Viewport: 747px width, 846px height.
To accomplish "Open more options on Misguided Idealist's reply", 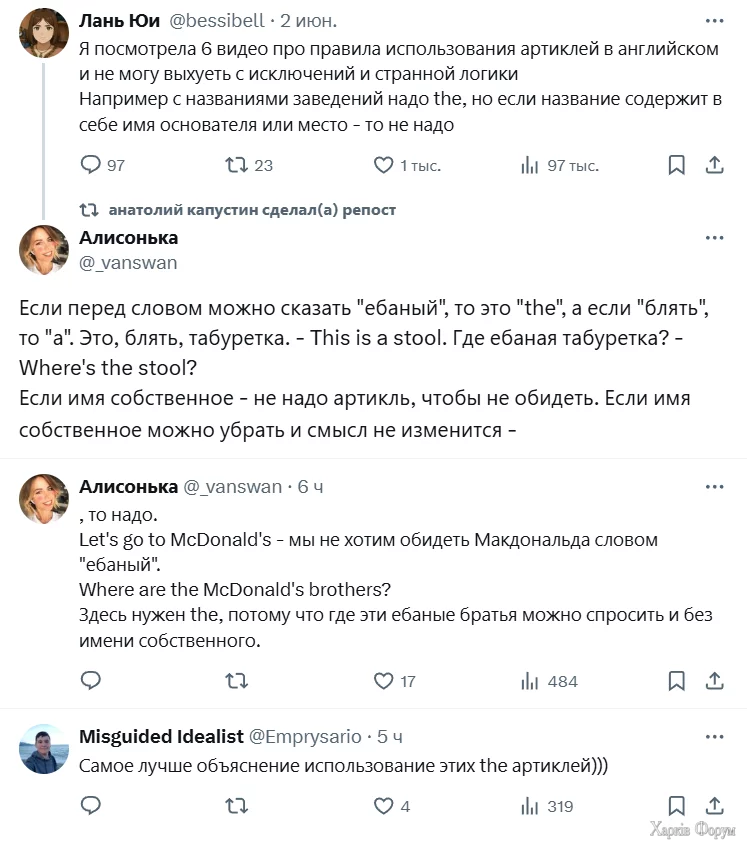I will (x=714, y=736).
